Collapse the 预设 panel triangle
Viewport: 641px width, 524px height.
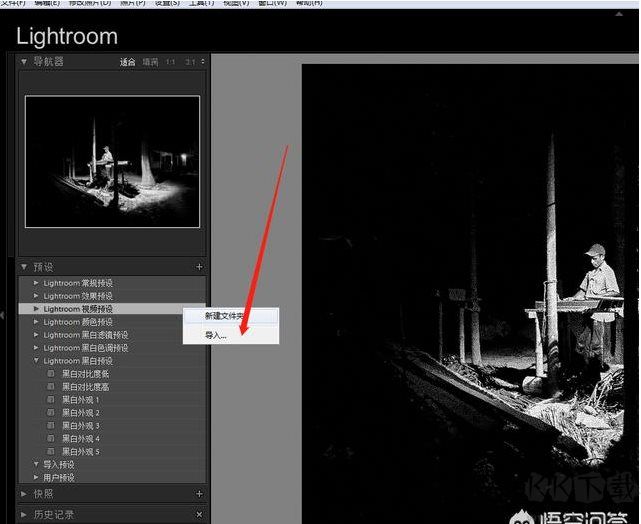point(24,267)
